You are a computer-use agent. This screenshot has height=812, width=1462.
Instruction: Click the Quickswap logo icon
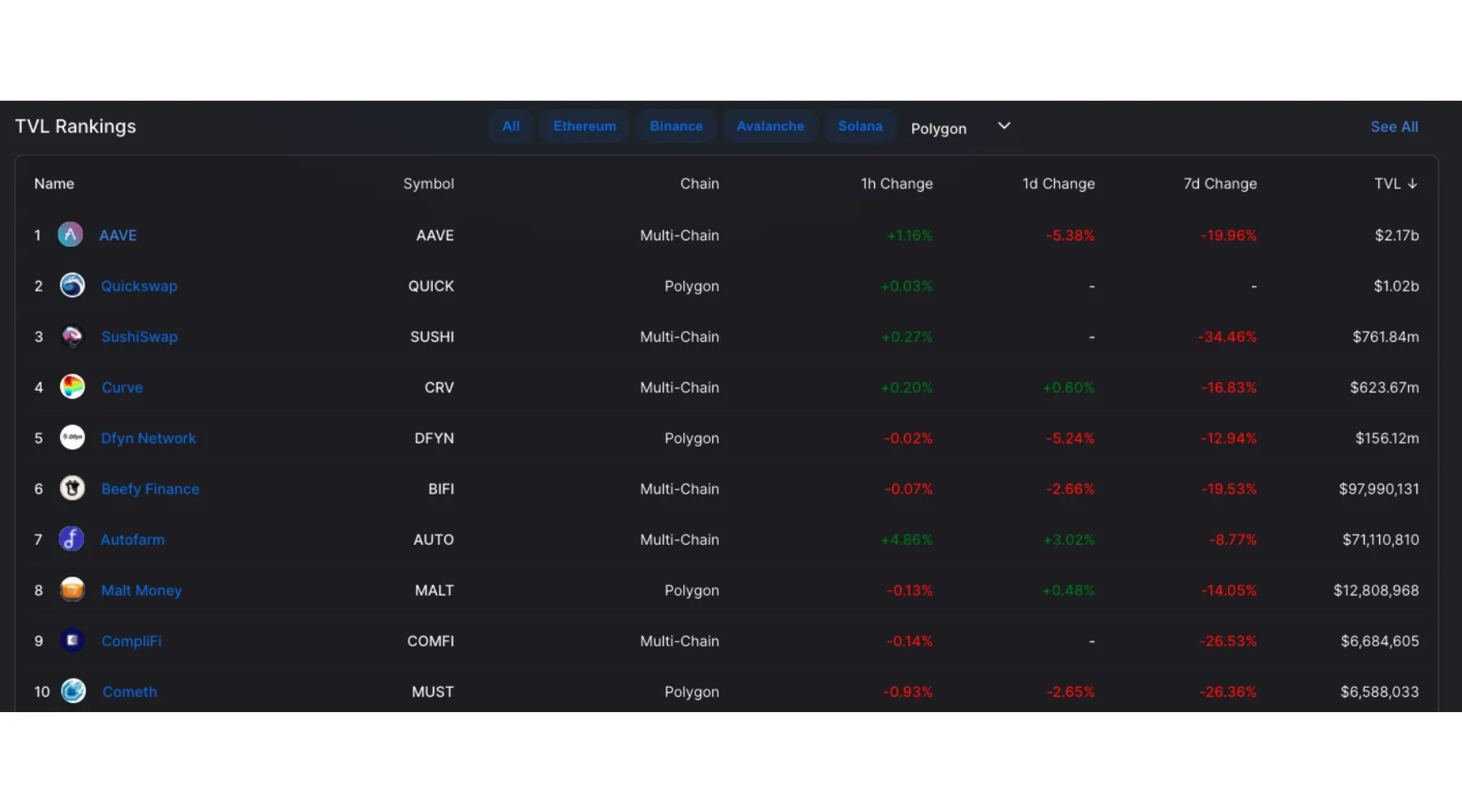(x=72, y=286)
